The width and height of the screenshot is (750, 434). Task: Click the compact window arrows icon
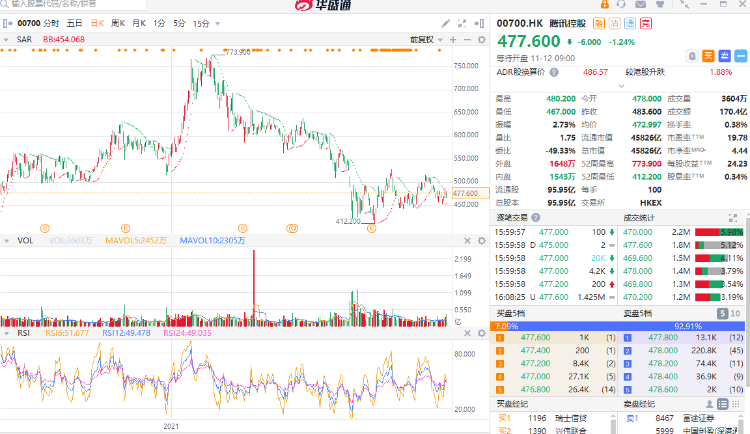click(x=684, y=4)
